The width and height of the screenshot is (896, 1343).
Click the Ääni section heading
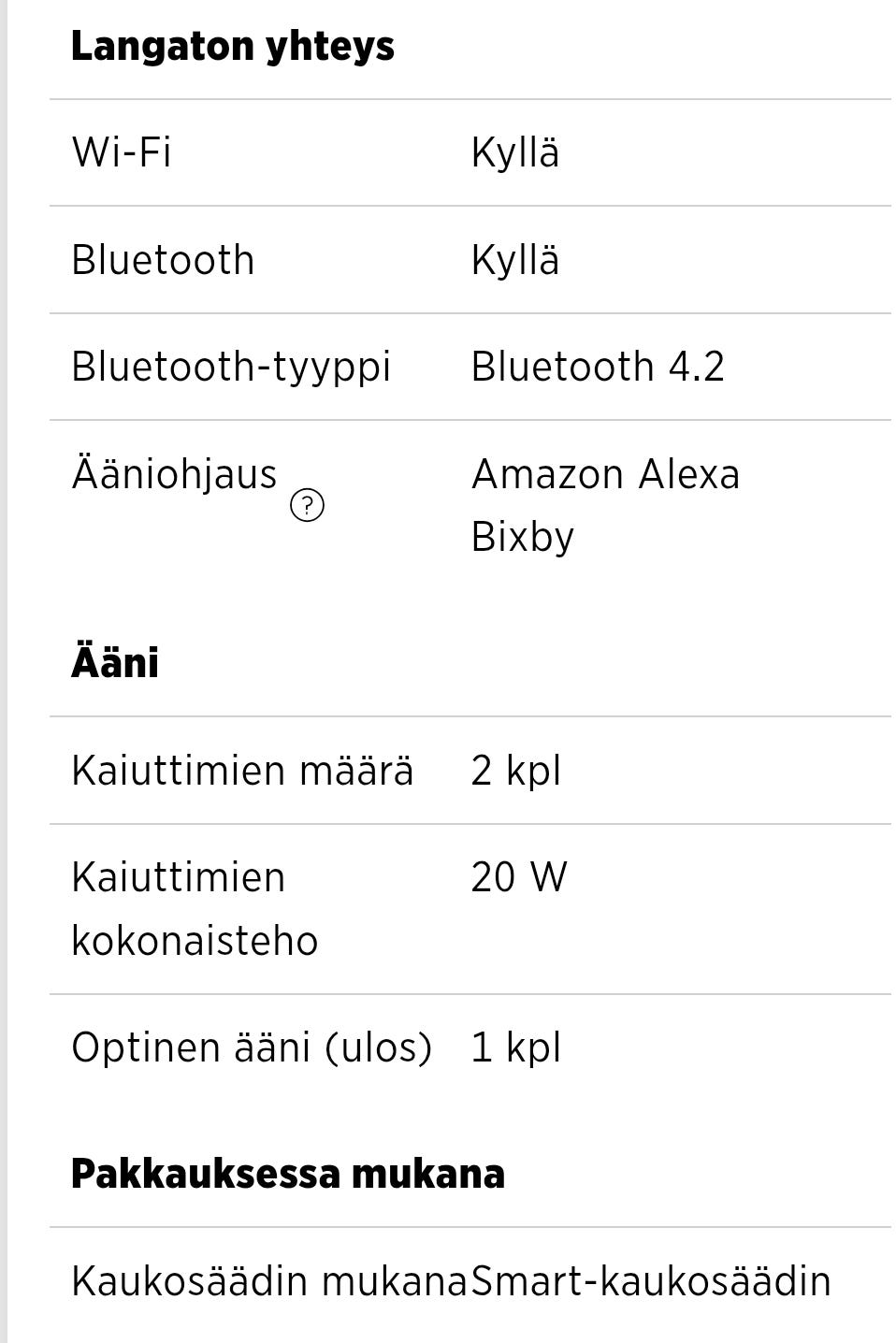pyautogui.click(x=115, y=662)
